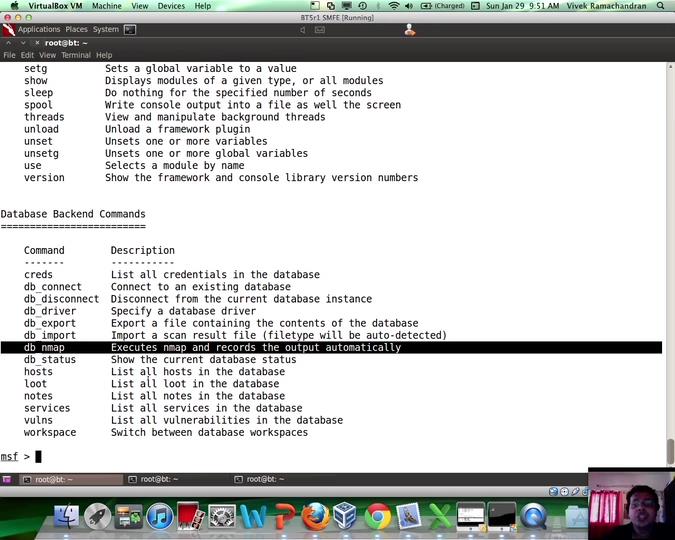
Task: Switch to second root@bt taskbar window
Action: click(176, 479)
